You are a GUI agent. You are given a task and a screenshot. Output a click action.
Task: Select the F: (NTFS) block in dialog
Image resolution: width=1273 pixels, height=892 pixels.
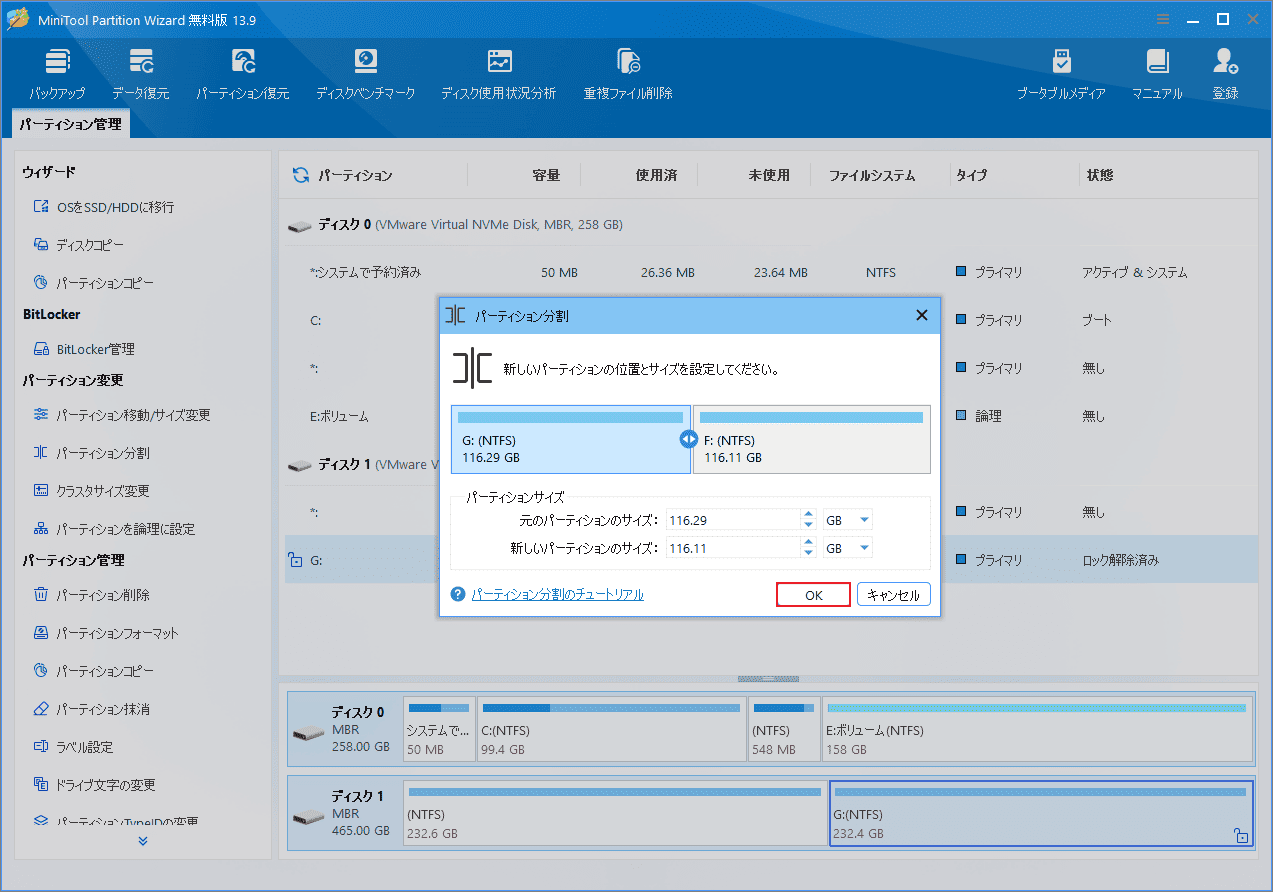tap(811, 439)
